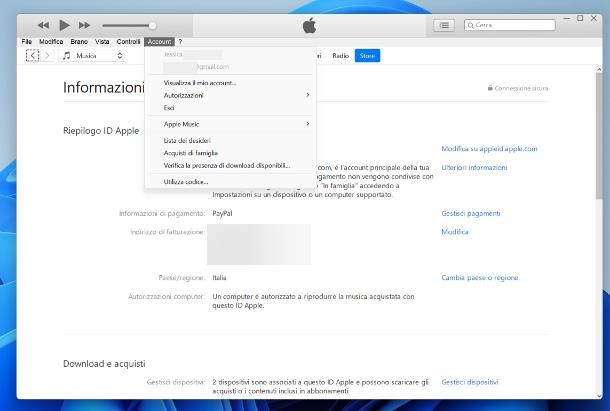Skip forward with the fast-forward button

pyautogui.click(x=84, y=25)
